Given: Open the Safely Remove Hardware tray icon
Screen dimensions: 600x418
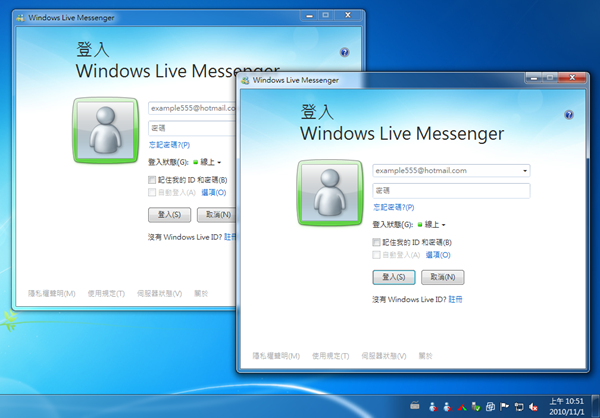Looking at the screenshot, I should coord(476,407).
